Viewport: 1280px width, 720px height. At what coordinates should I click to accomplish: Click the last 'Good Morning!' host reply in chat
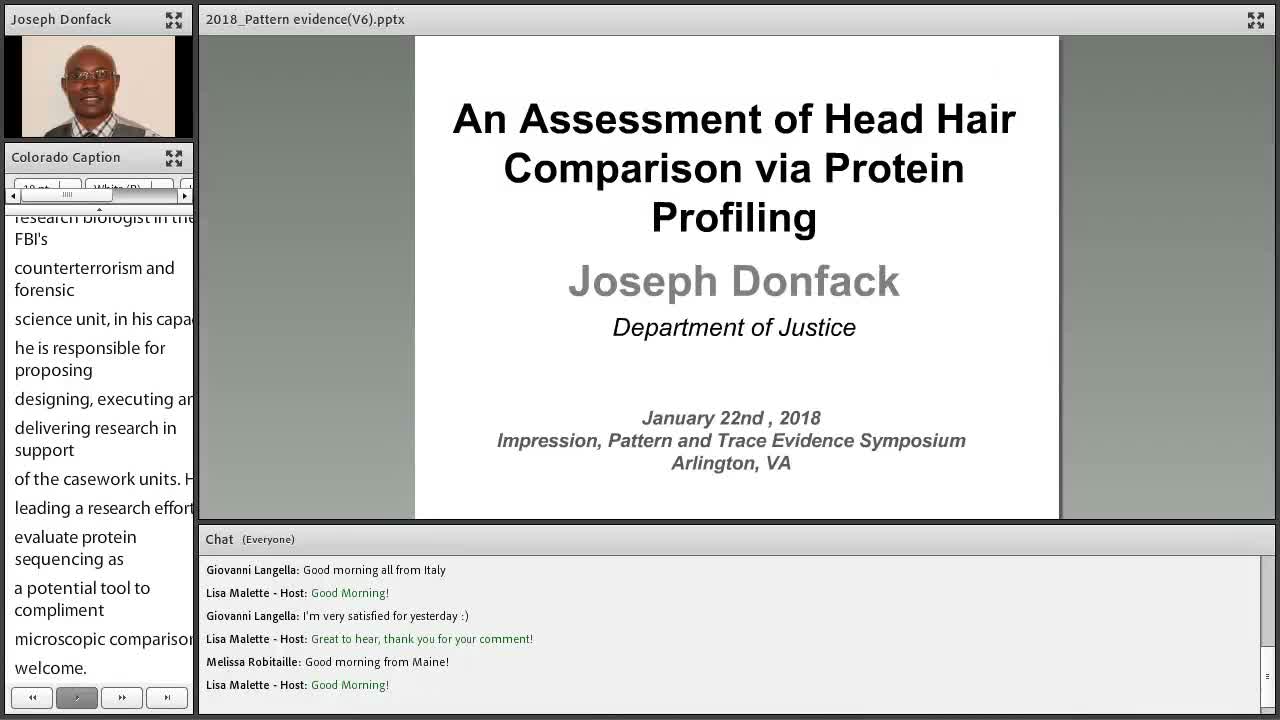350,685
